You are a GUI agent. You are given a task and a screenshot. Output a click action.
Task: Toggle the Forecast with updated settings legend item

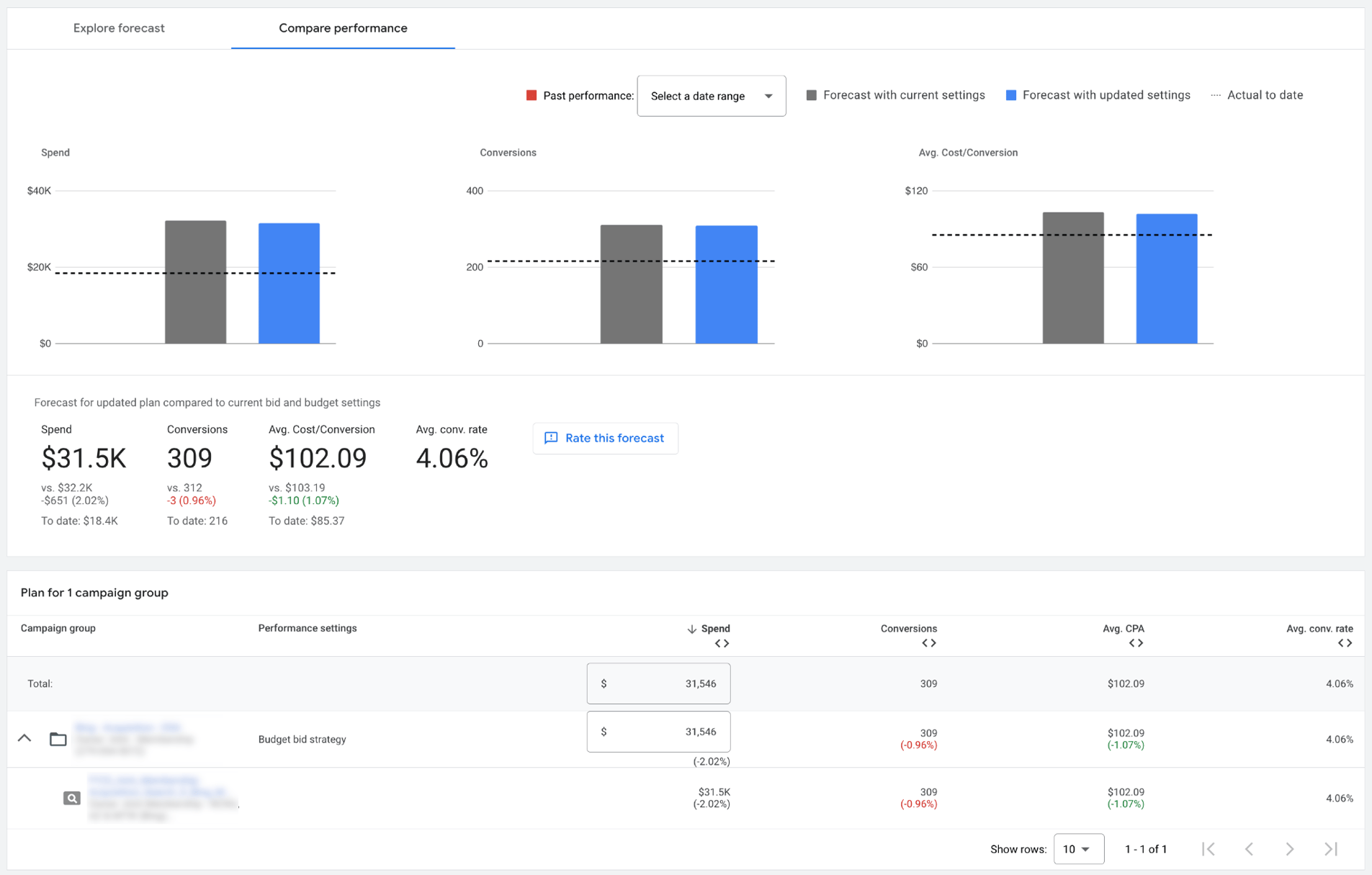[1098, 94]
